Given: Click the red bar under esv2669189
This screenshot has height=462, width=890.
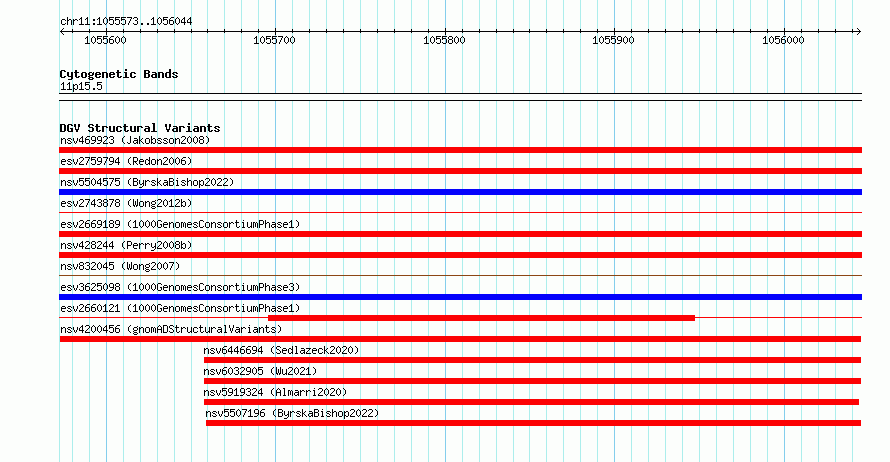Looking at the screenshot, I should tap(460, 234).
